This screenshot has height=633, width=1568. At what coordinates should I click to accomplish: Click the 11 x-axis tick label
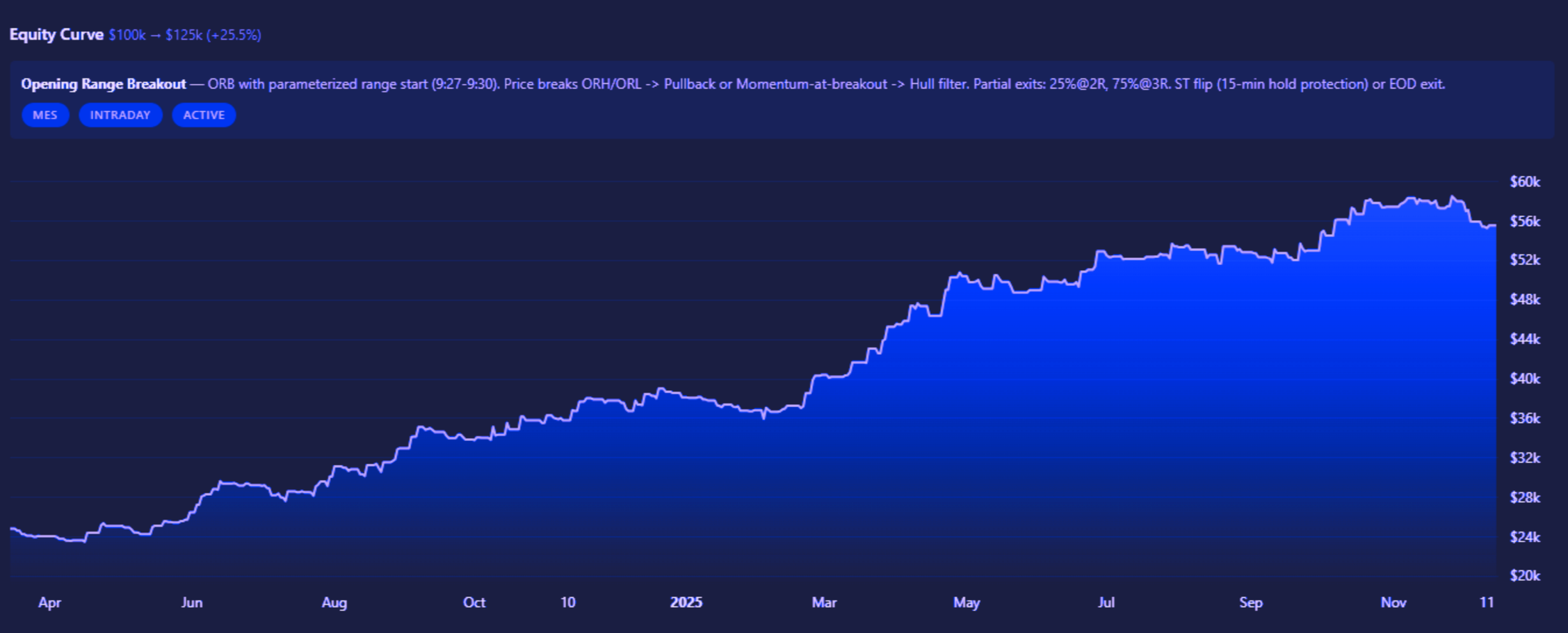pos(1487,602)
